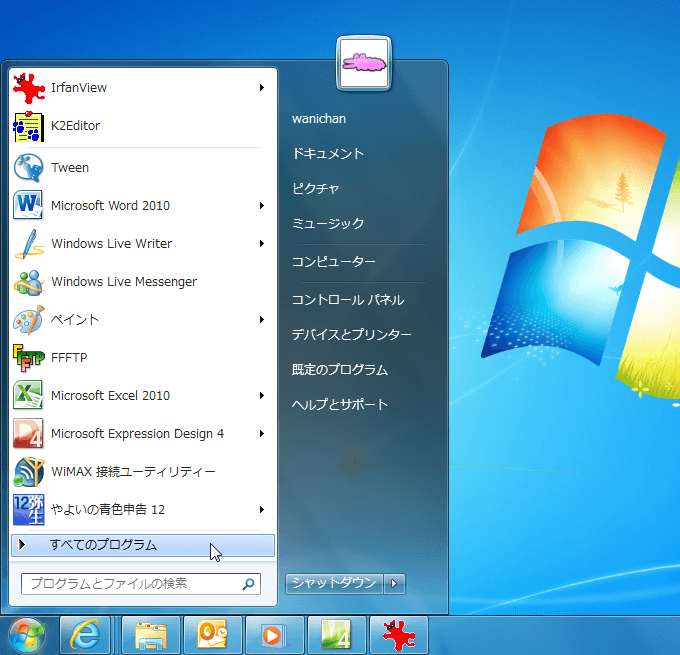Expand やよいの青色申告 12 jump list arrow

262,510
